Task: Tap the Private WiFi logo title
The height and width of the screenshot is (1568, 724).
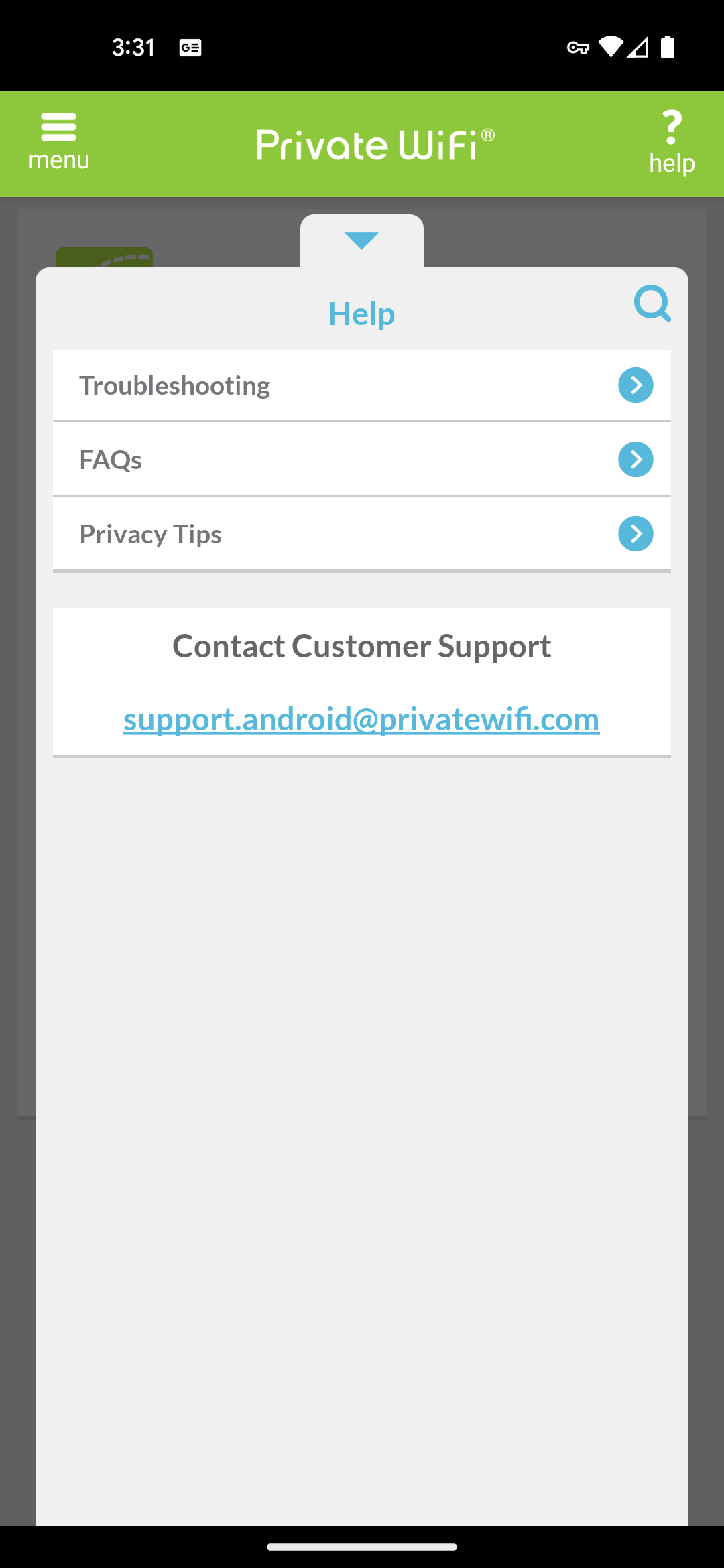Action: pyautogui.click(x=375, y=144)
